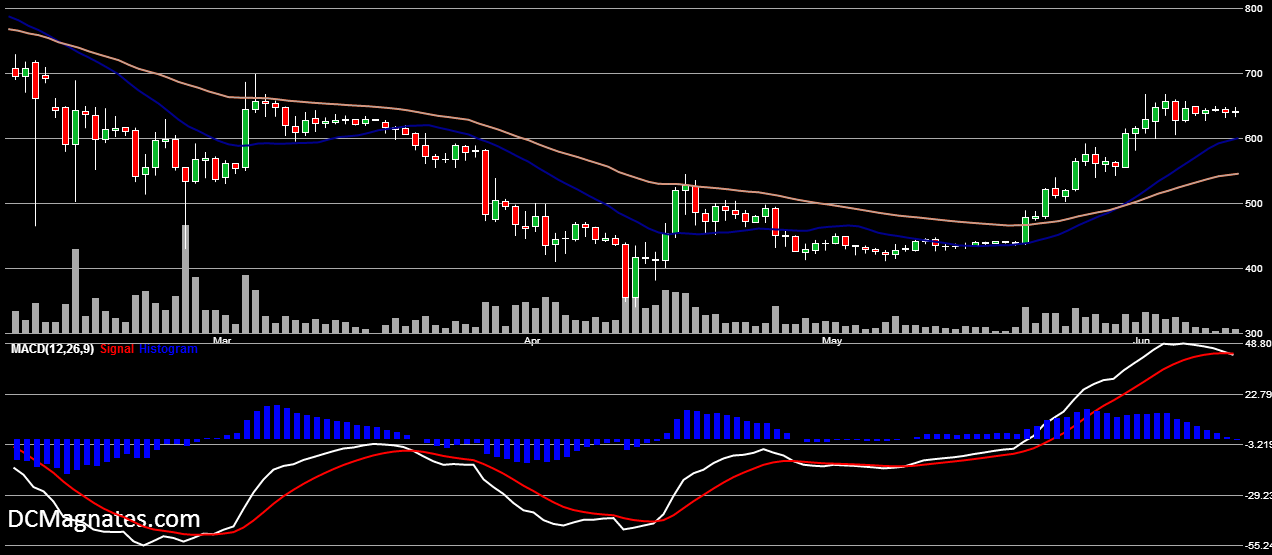Click the red Signal legend label
This screenshot has height=555, width=1272.
coord(117,349)
